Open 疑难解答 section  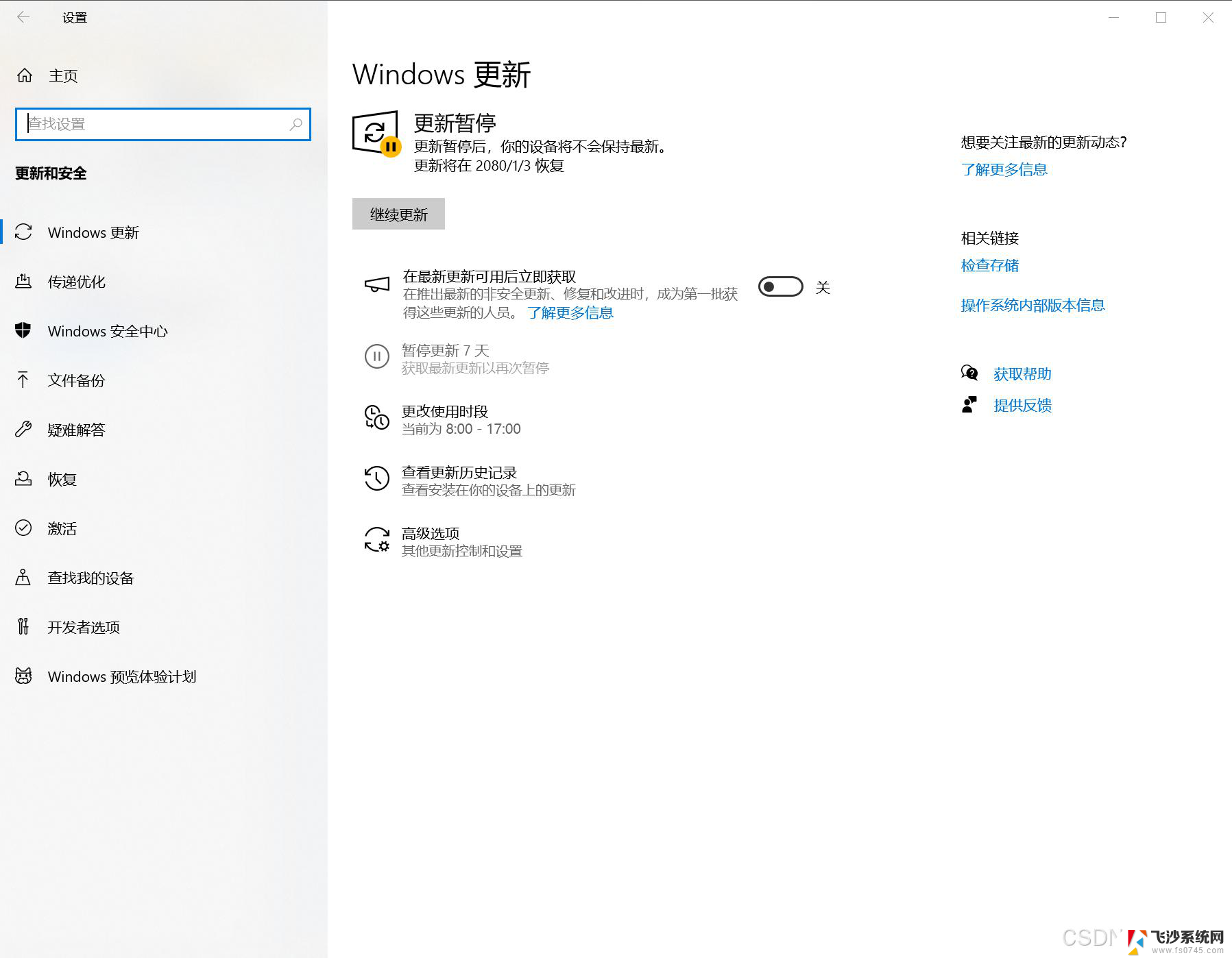tap(164, 430)
